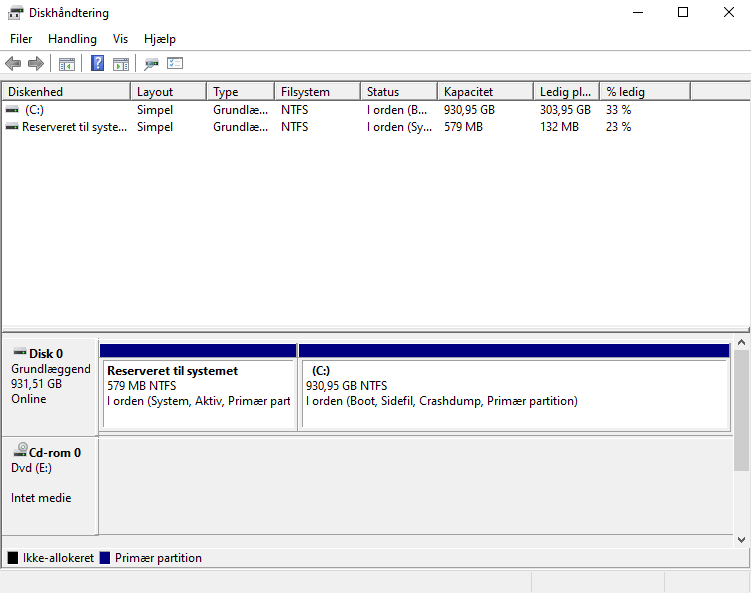Open the Vis menu
This screenshot has width=751, height=593.
120,39
